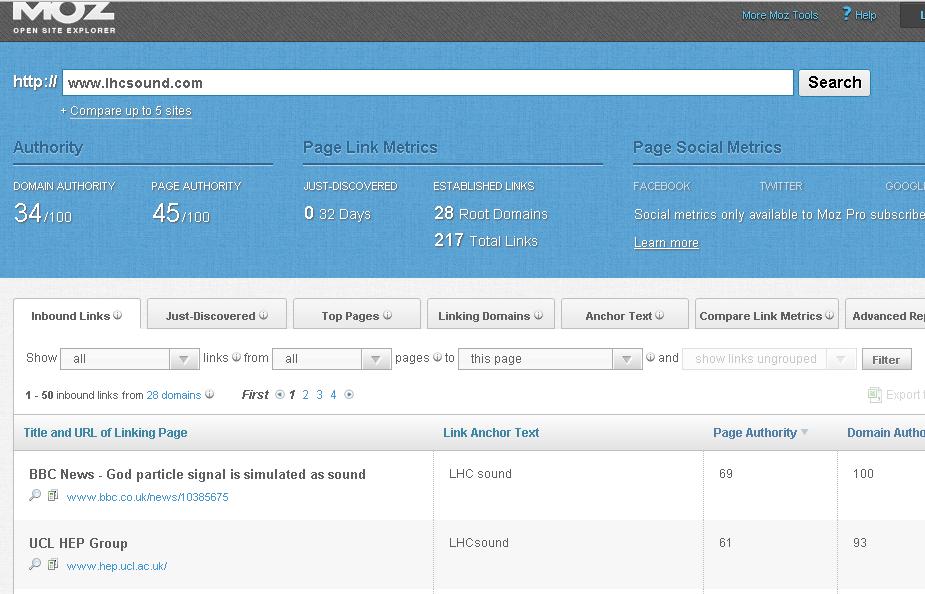
Task: Sort by 'Title and URL of Linking Page' header
Action: click(x=106, y=432)
